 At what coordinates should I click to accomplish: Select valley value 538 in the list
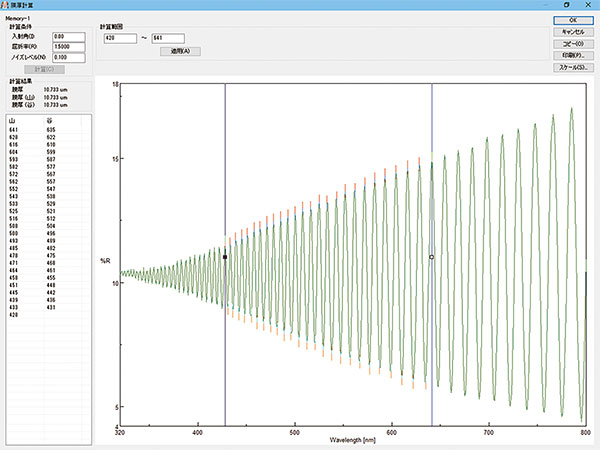51,196
